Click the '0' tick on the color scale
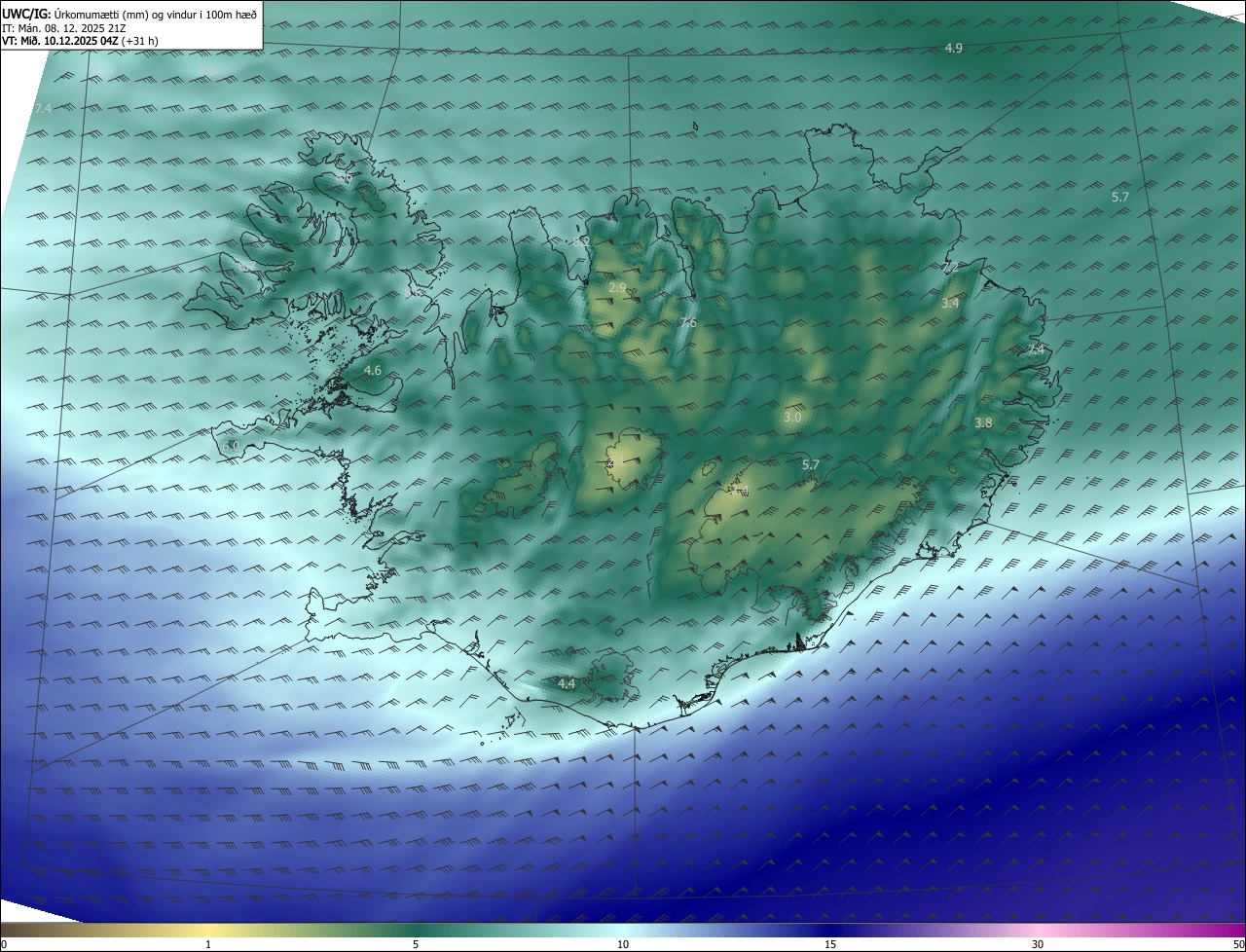1246x952 pixels. [4, 944]
